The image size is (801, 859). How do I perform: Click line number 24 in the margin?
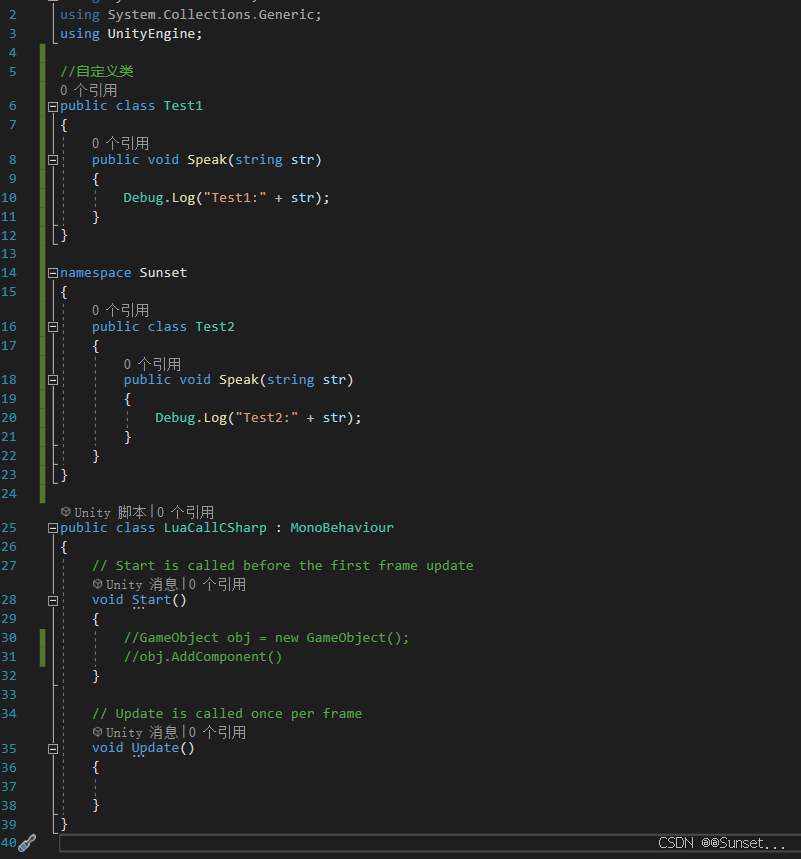tap(9, 494)
